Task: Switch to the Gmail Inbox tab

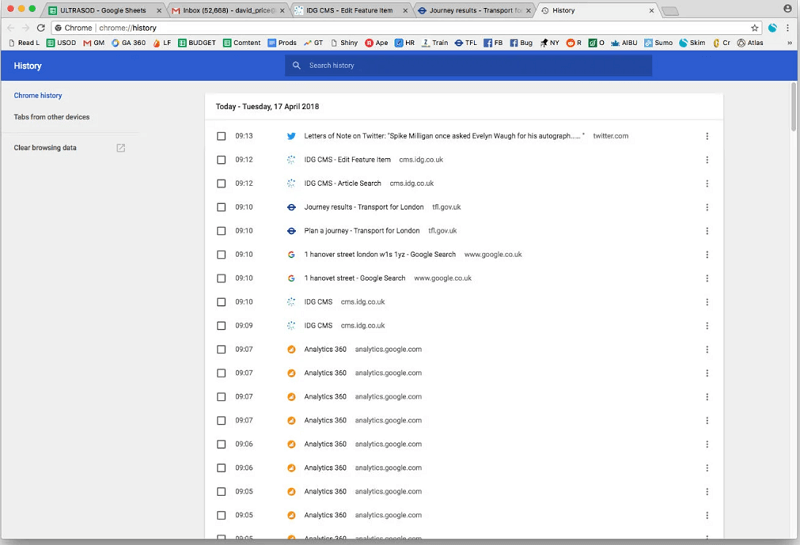Action: click(229, 10)
